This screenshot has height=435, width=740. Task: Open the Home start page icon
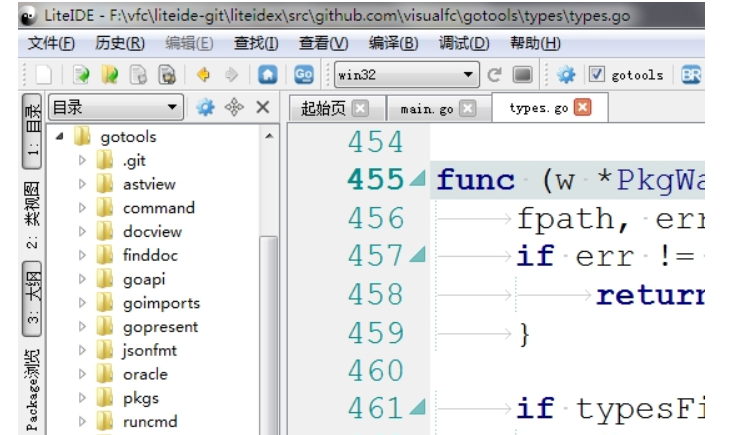point(268,75)
